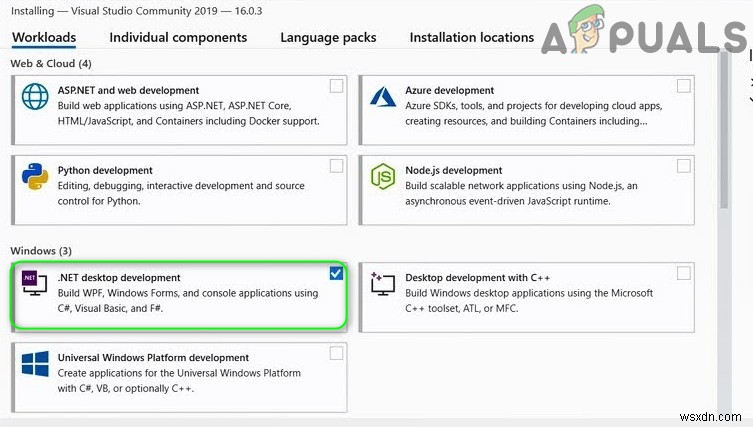
Task: Click the 'Build web applications using ASP.NET' description
Action: pos(188,113)
